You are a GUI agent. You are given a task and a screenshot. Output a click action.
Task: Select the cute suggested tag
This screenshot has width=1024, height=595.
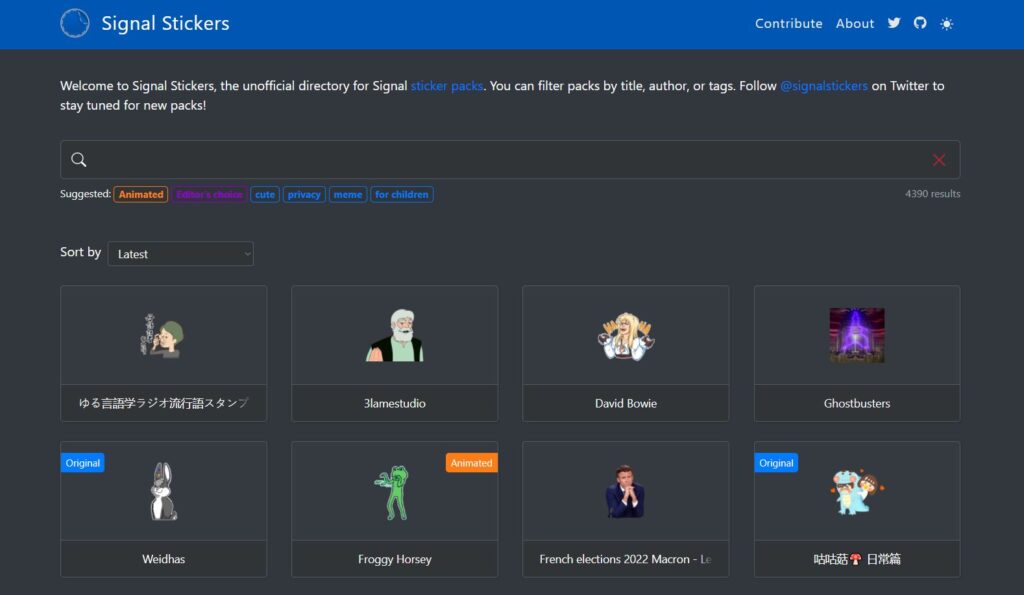(x=265, y=194)
